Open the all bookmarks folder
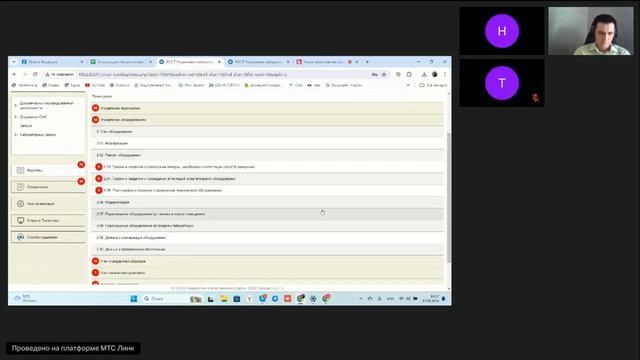 point(433,85)
